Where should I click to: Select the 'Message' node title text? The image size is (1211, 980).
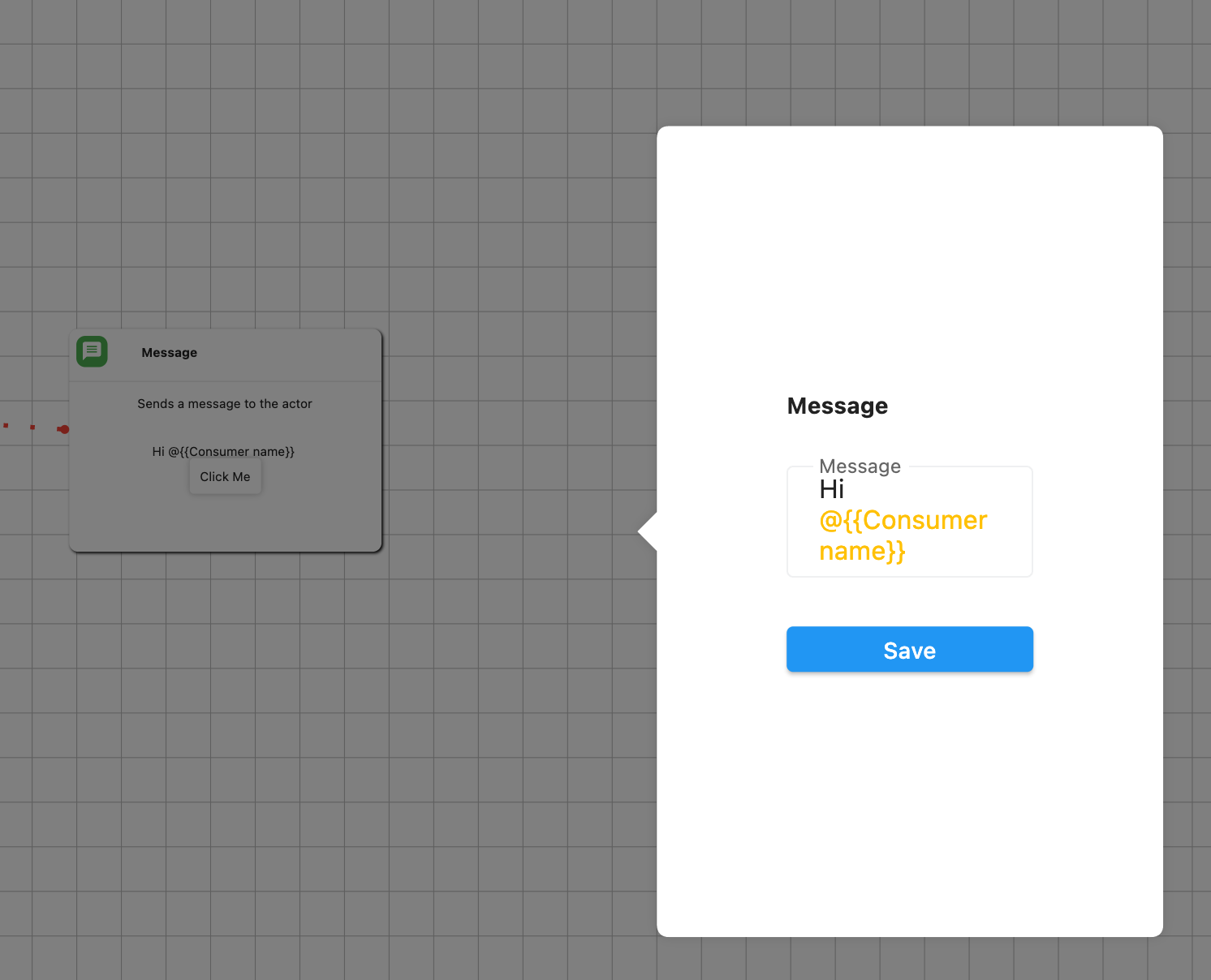[169, 353]
